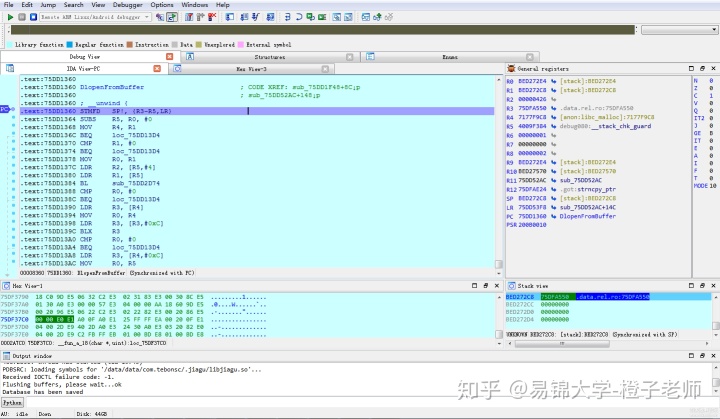Switch to the Enums tab
The image size is (720, 419).
coord(450,57)
